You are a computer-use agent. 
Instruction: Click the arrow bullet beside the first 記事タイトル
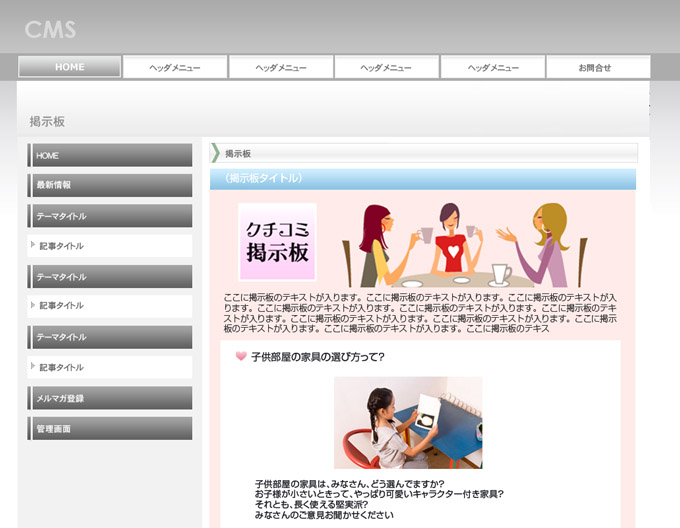tap(33, 245)
